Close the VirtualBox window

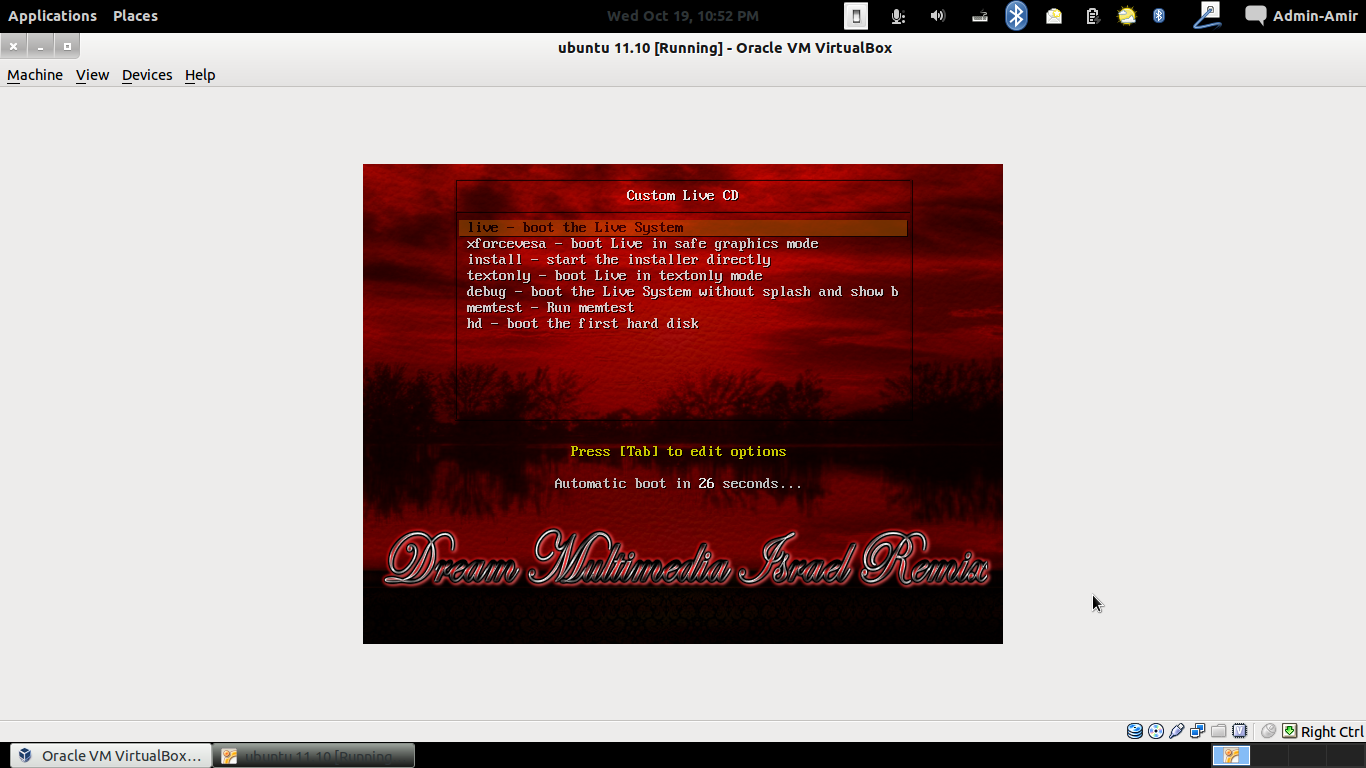pos(13,46)
